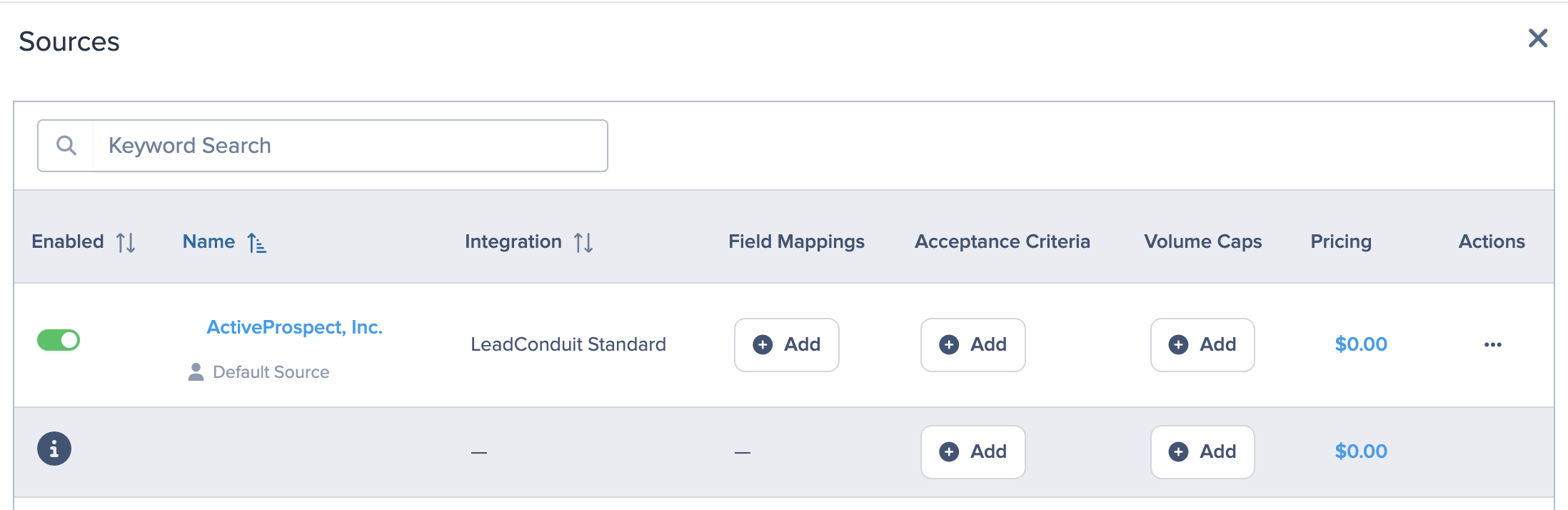Click the search magnifier icon

(x=66, y=146)
